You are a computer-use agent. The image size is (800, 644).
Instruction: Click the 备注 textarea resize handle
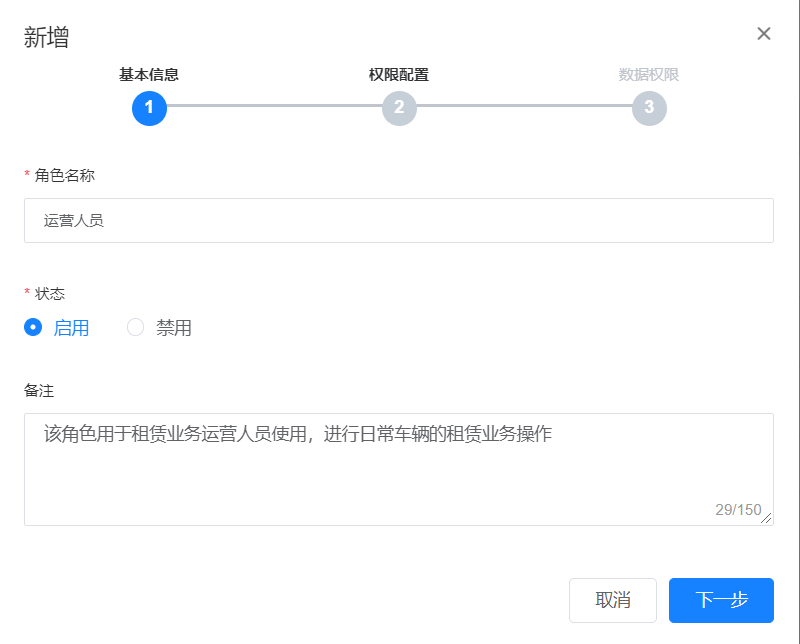(x=767, y=519)
